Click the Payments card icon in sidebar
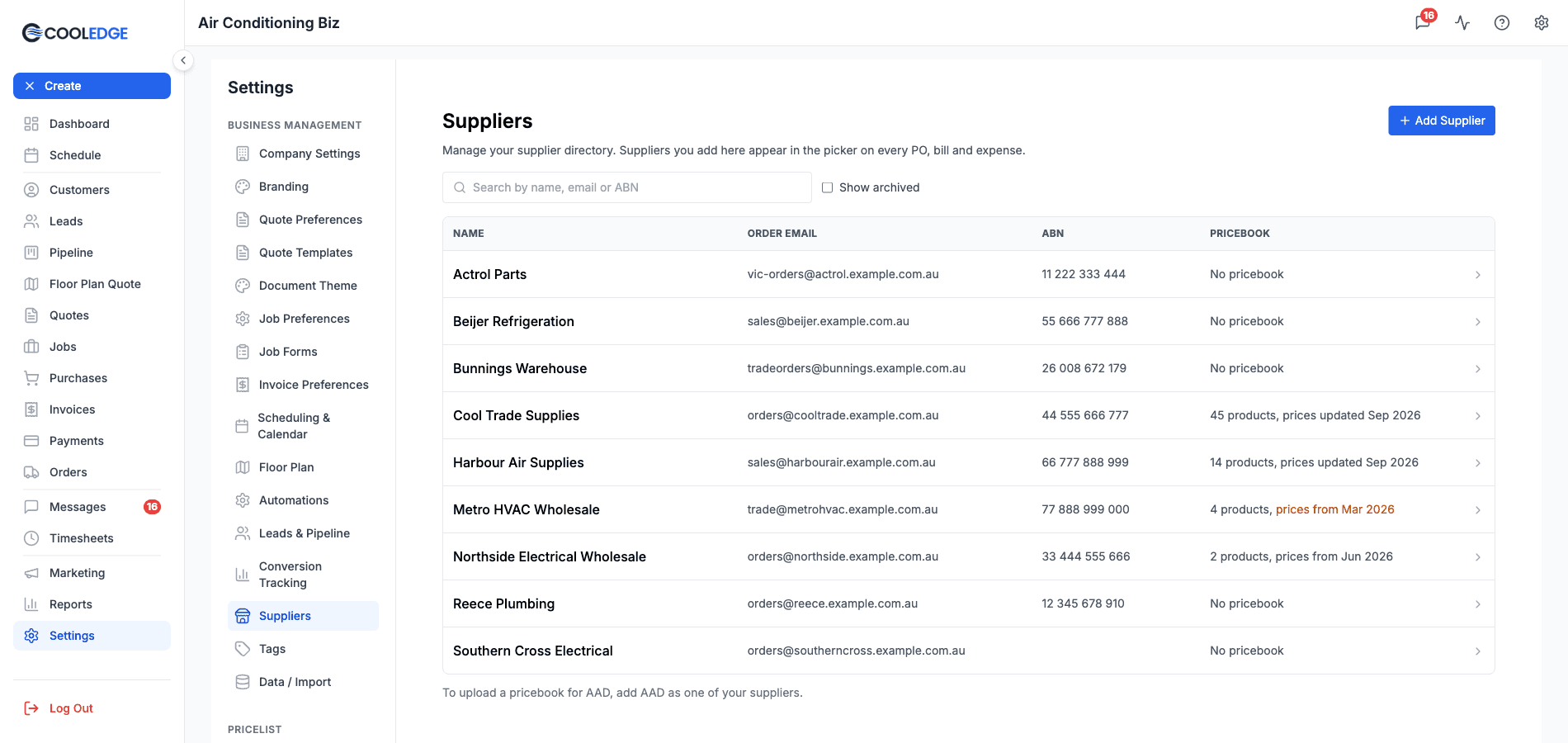This screenshot has height=743, width=1568. (x=31, y=441)
